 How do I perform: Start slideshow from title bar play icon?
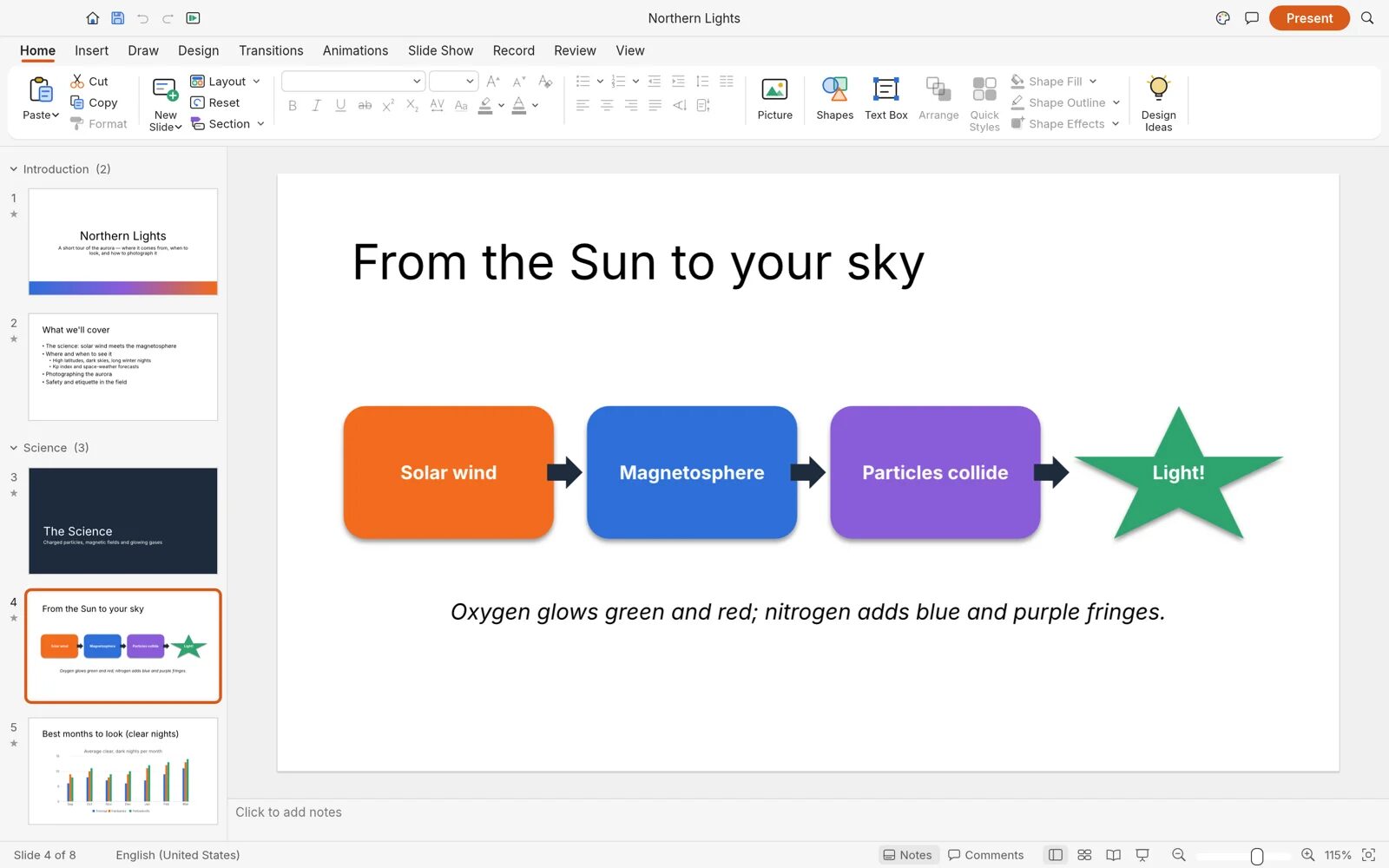[194, 18]
